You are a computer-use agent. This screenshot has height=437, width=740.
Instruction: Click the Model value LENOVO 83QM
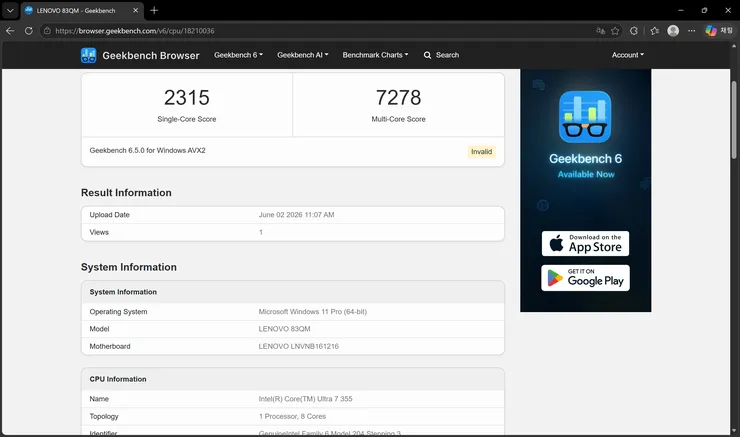coord(284,329)
